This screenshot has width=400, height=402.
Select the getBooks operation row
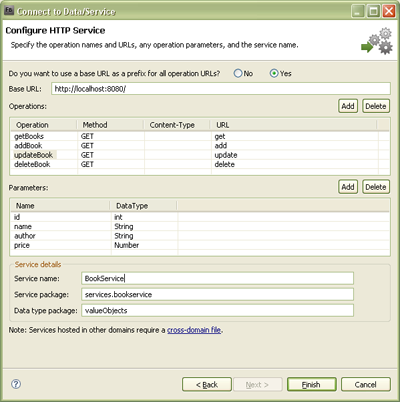(x=200, y=136)
